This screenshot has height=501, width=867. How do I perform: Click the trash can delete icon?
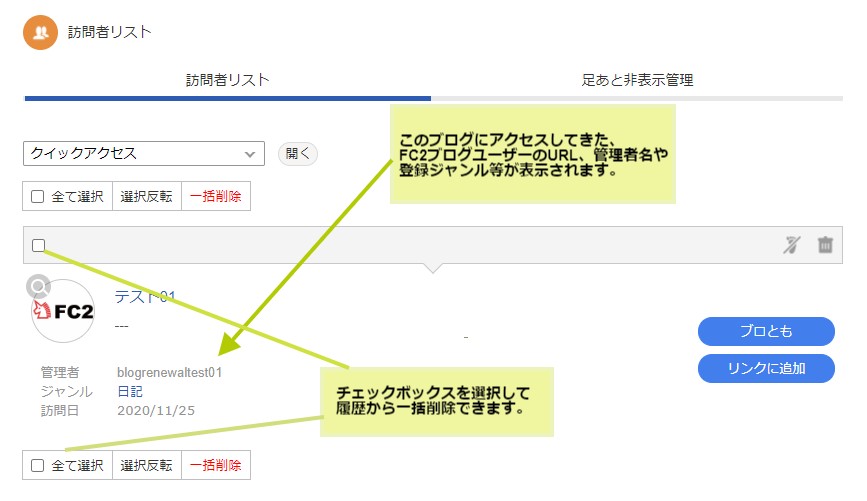pyautogui.click(x=825, y=245)
